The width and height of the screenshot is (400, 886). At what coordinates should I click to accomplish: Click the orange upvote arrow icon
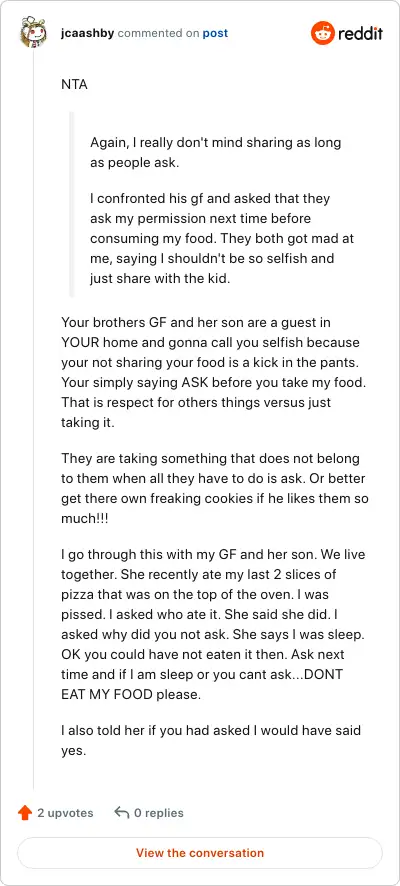[x=25, y=813]
